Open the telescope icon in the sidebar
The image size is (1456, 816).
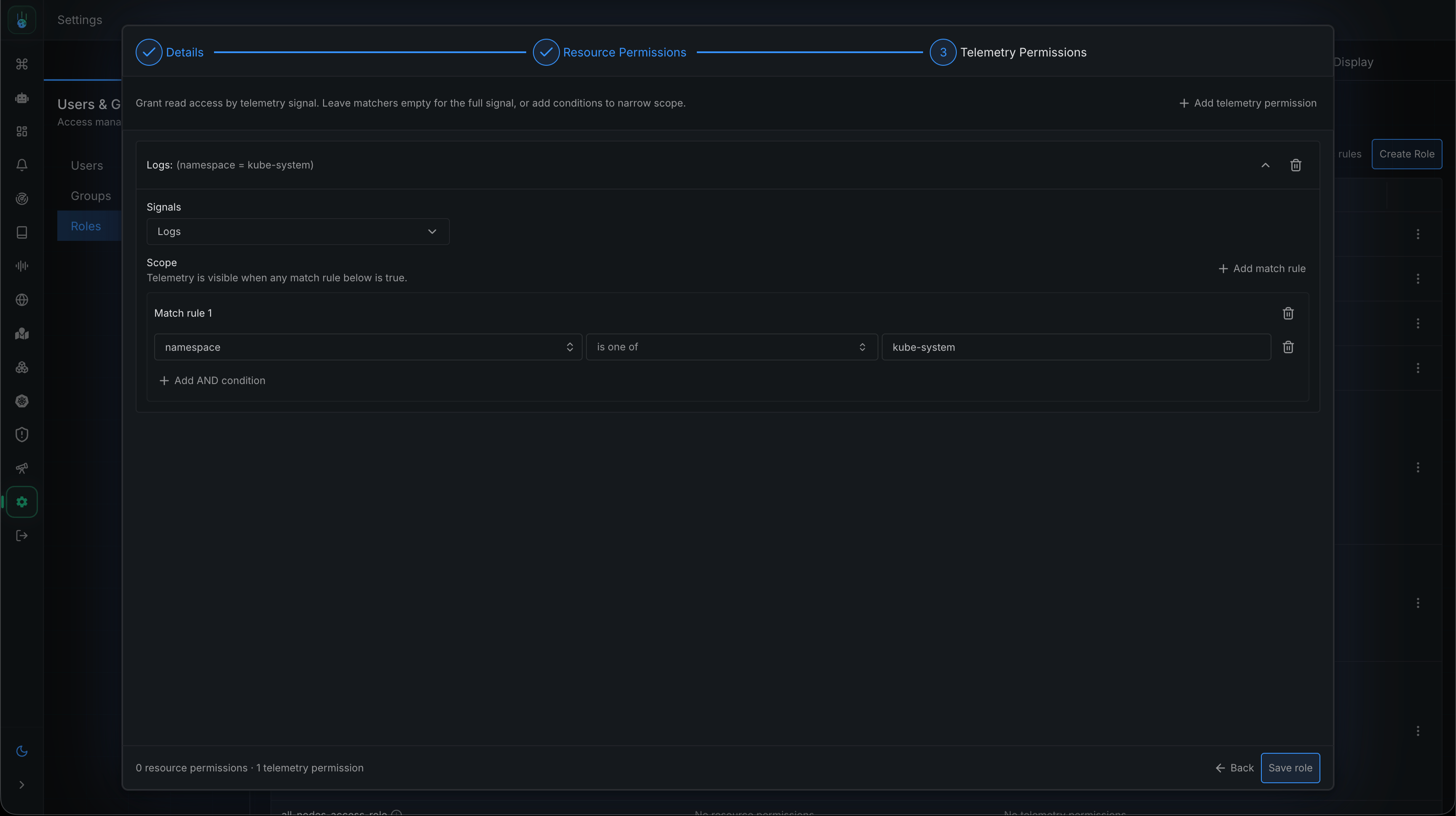(21, 468)
